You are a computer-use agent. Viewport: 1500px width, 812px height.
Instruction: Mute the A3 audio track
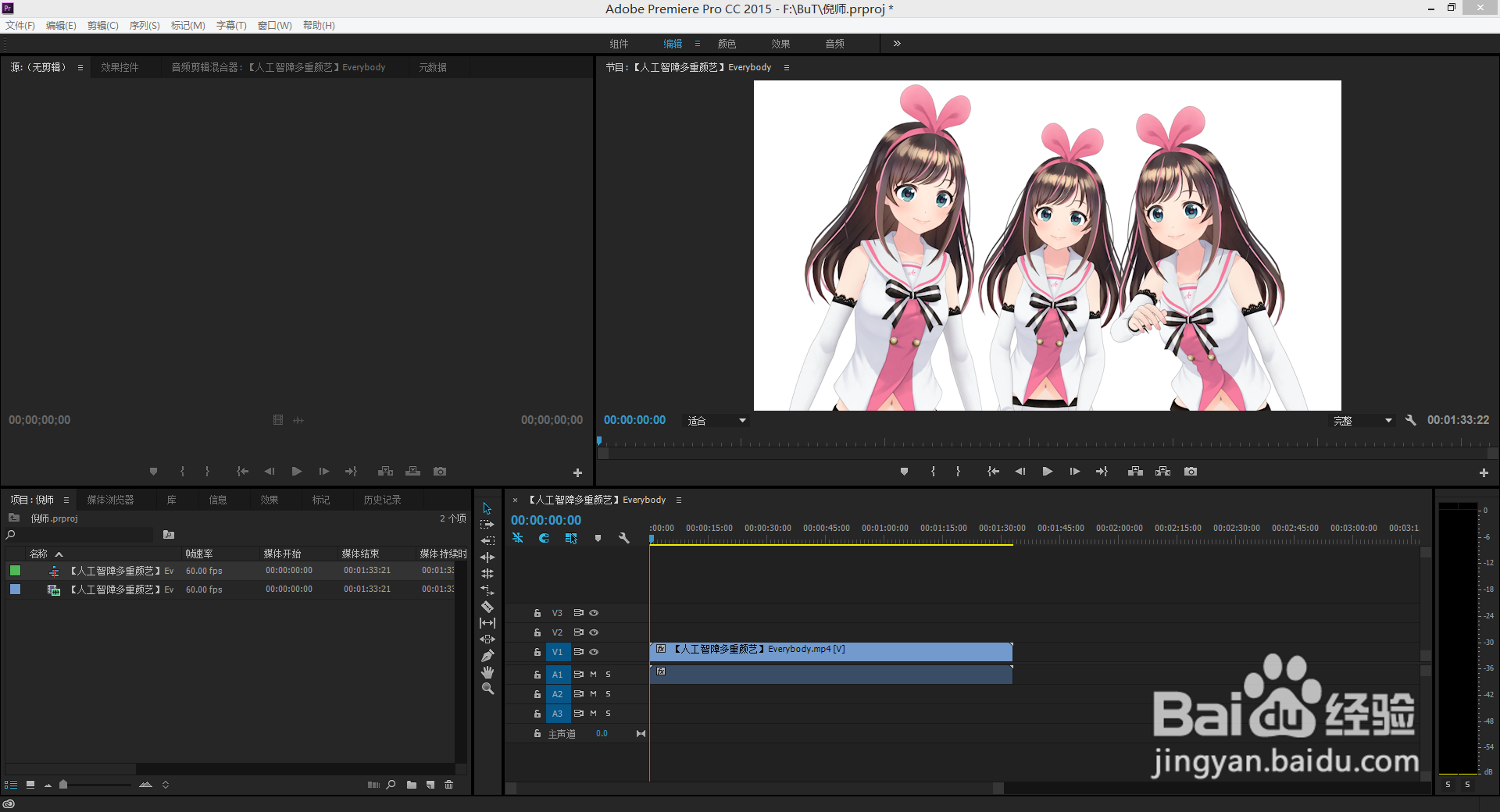(x=593, y=714)
